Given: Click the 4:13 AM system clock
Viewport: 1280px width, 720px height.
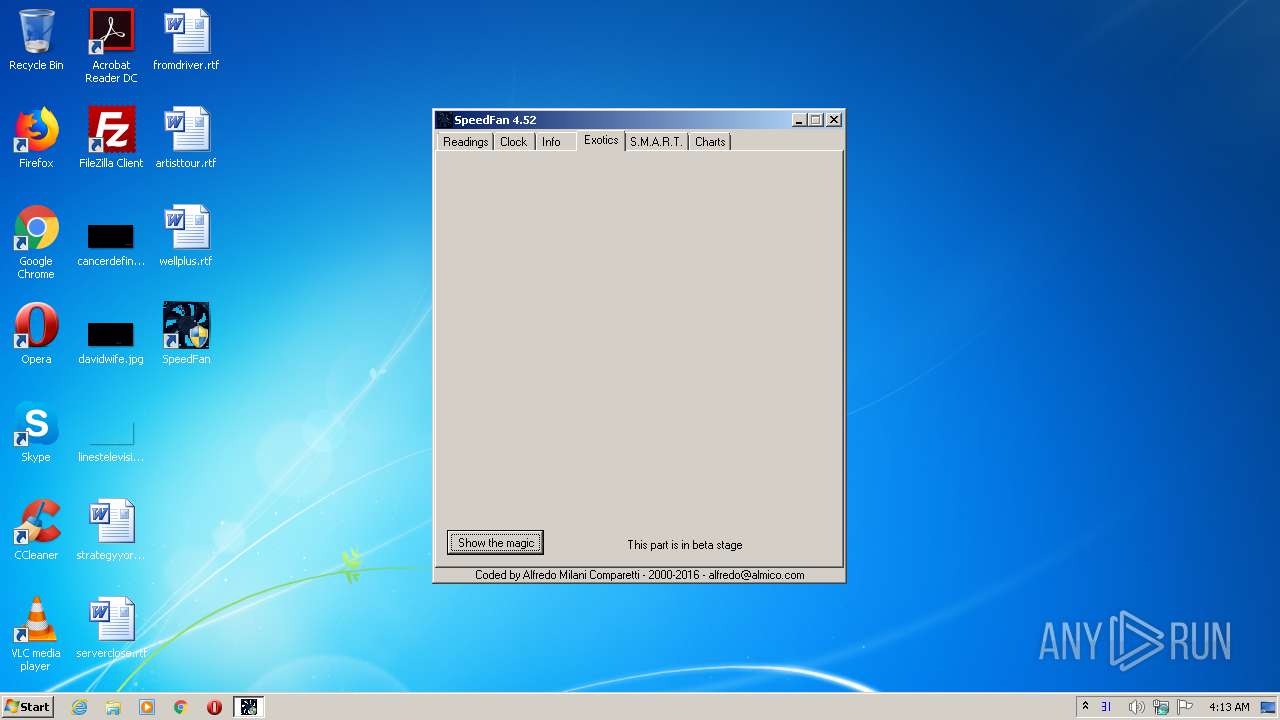Looking at the screenshot, I should [x=1229, y=707].
